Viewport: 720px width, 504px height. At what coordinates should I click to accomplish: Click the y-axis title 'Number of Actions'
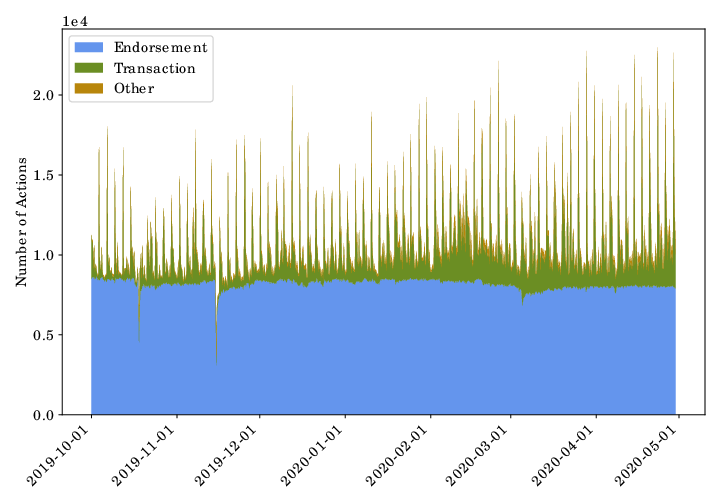pyautogui.click(x=21, y=222)
